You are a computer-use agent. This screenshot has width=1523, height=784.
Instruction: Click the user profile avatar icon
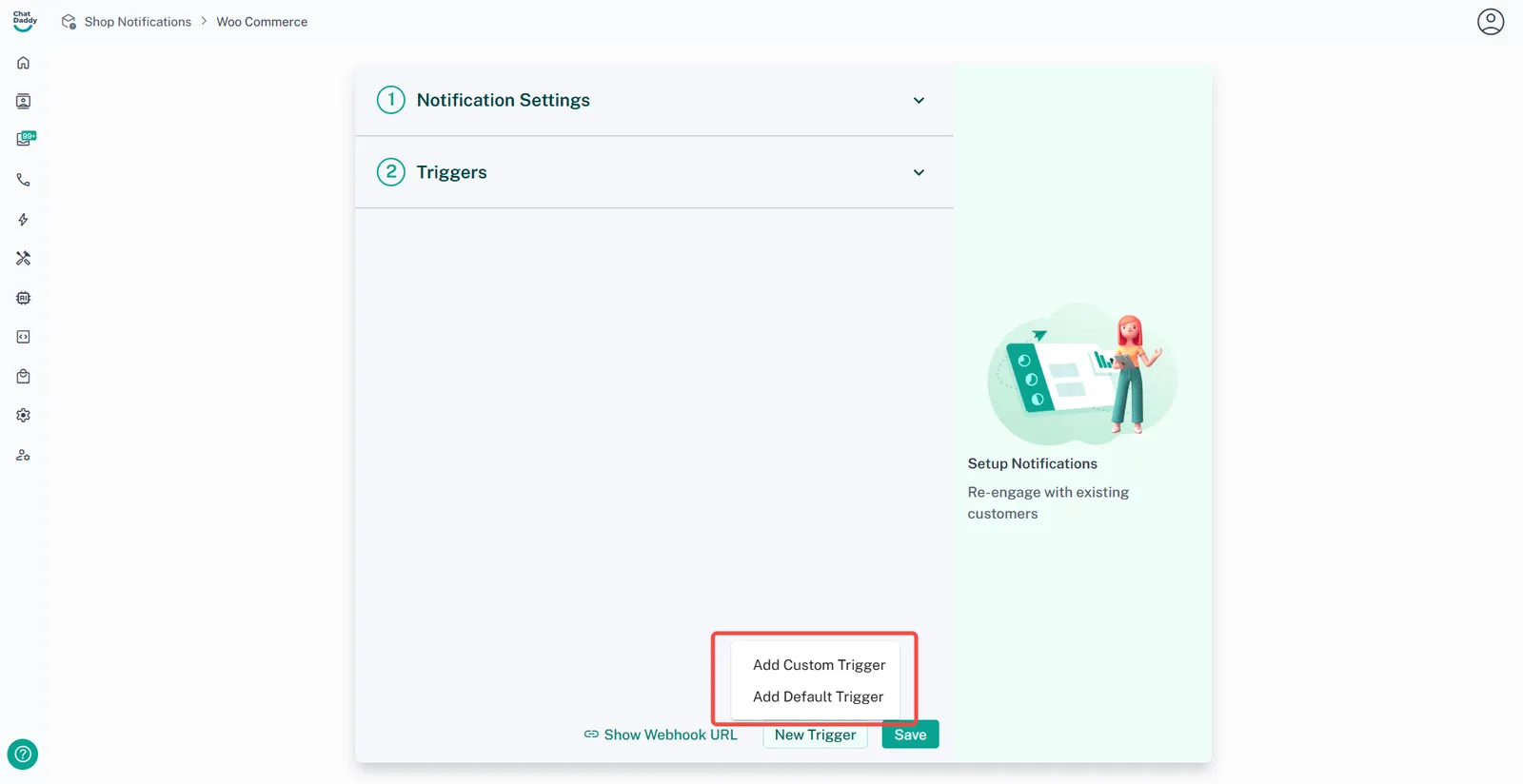point(1490,22)
